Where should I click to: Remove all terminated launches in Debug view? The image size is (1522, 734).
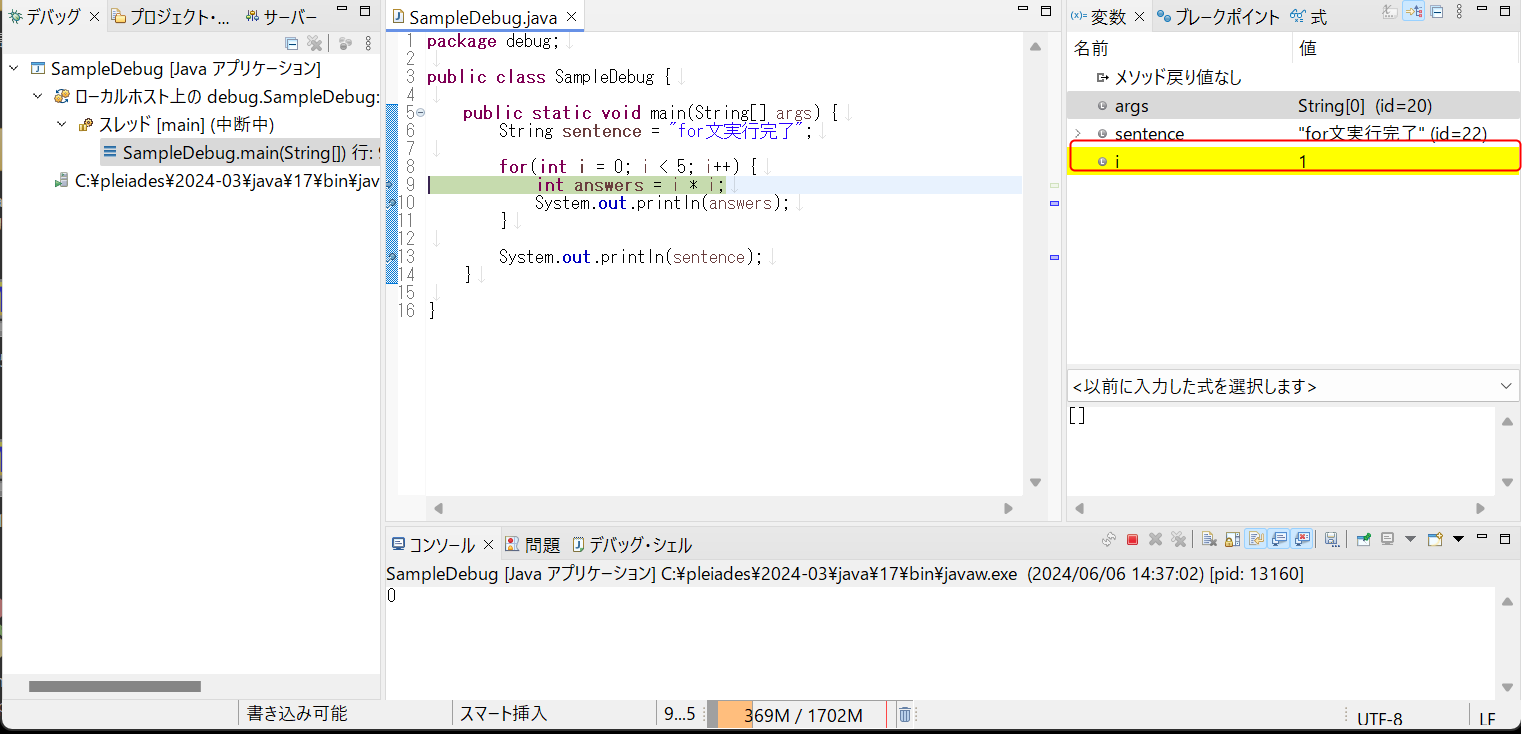314,43
